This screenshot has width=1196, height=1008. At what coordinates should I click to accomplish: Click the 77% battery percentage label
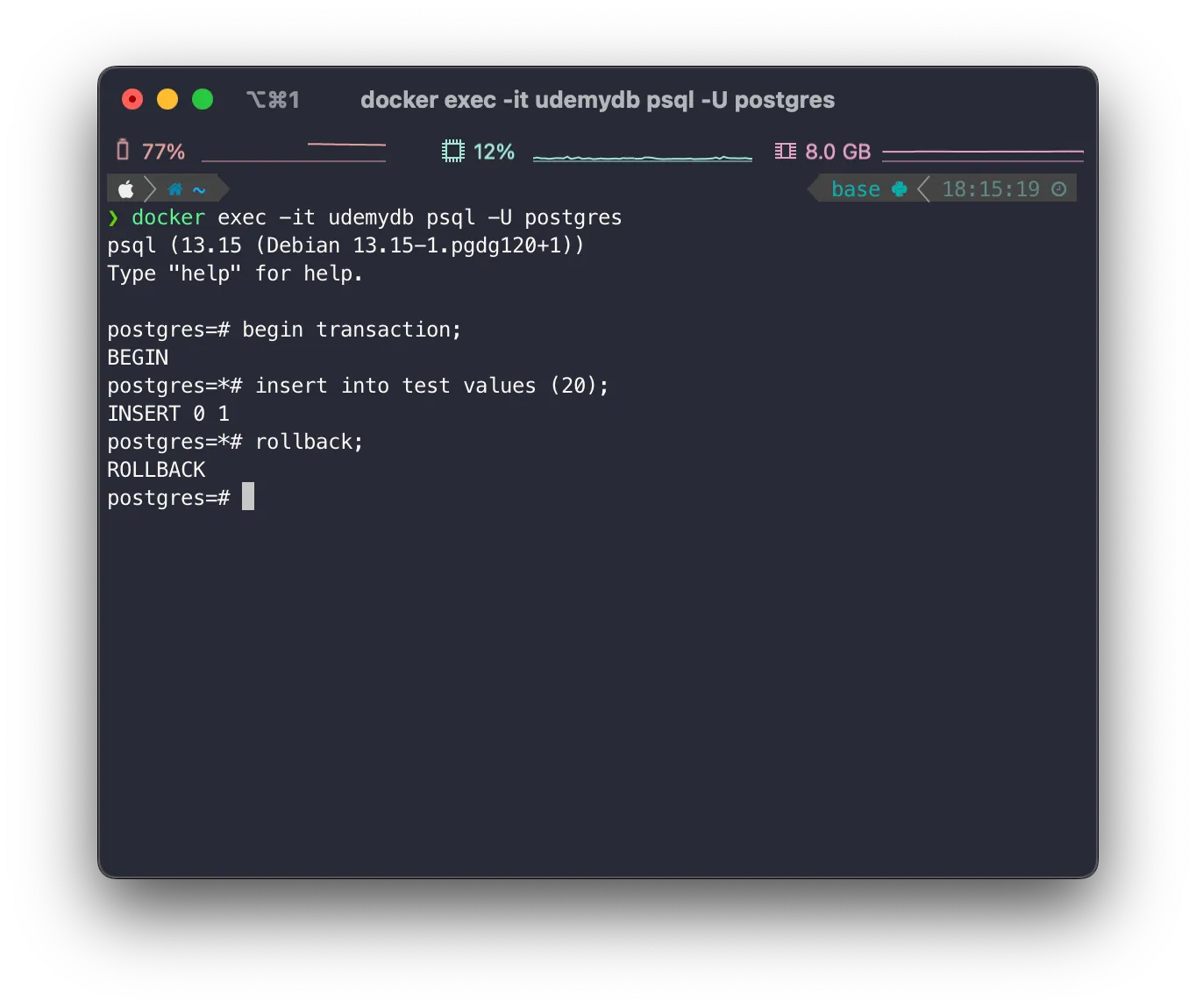[163, 152]
